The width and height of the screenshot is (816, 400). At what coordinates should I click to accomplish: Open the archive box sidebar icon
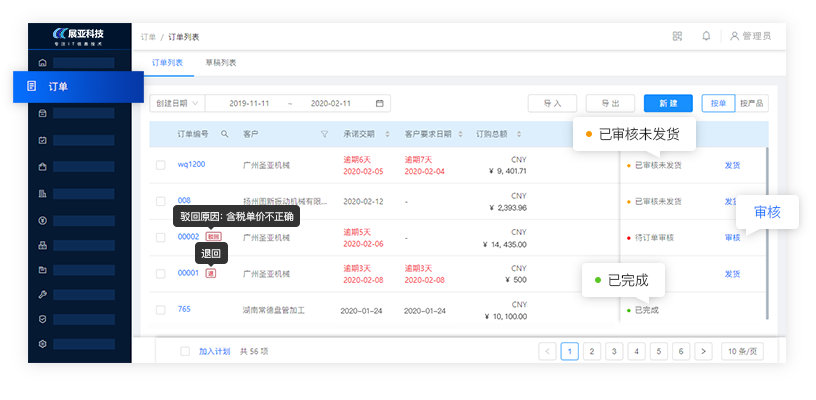tap(43, 113)
